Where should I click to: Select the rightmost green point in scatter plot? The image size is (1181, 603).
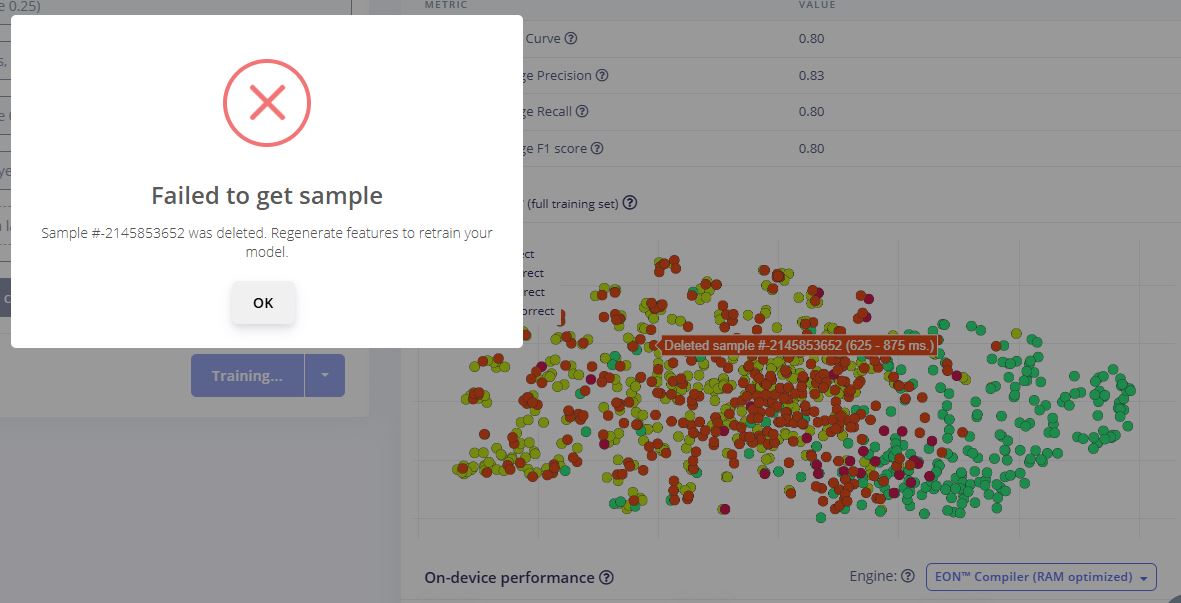pyautogui.click(x=1129, y=389)
